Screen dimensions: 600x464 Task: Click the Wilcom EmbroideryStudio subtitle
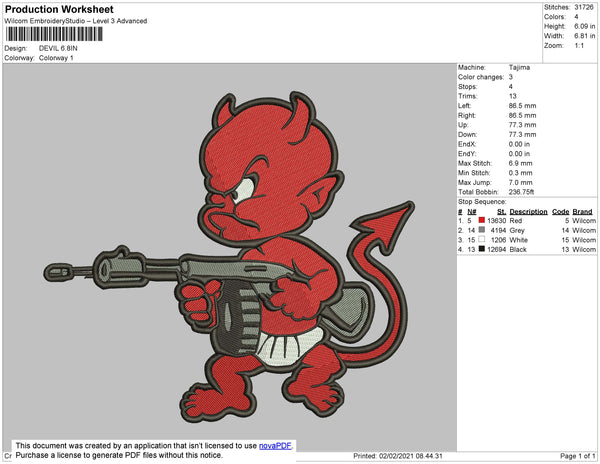[76, 21]
